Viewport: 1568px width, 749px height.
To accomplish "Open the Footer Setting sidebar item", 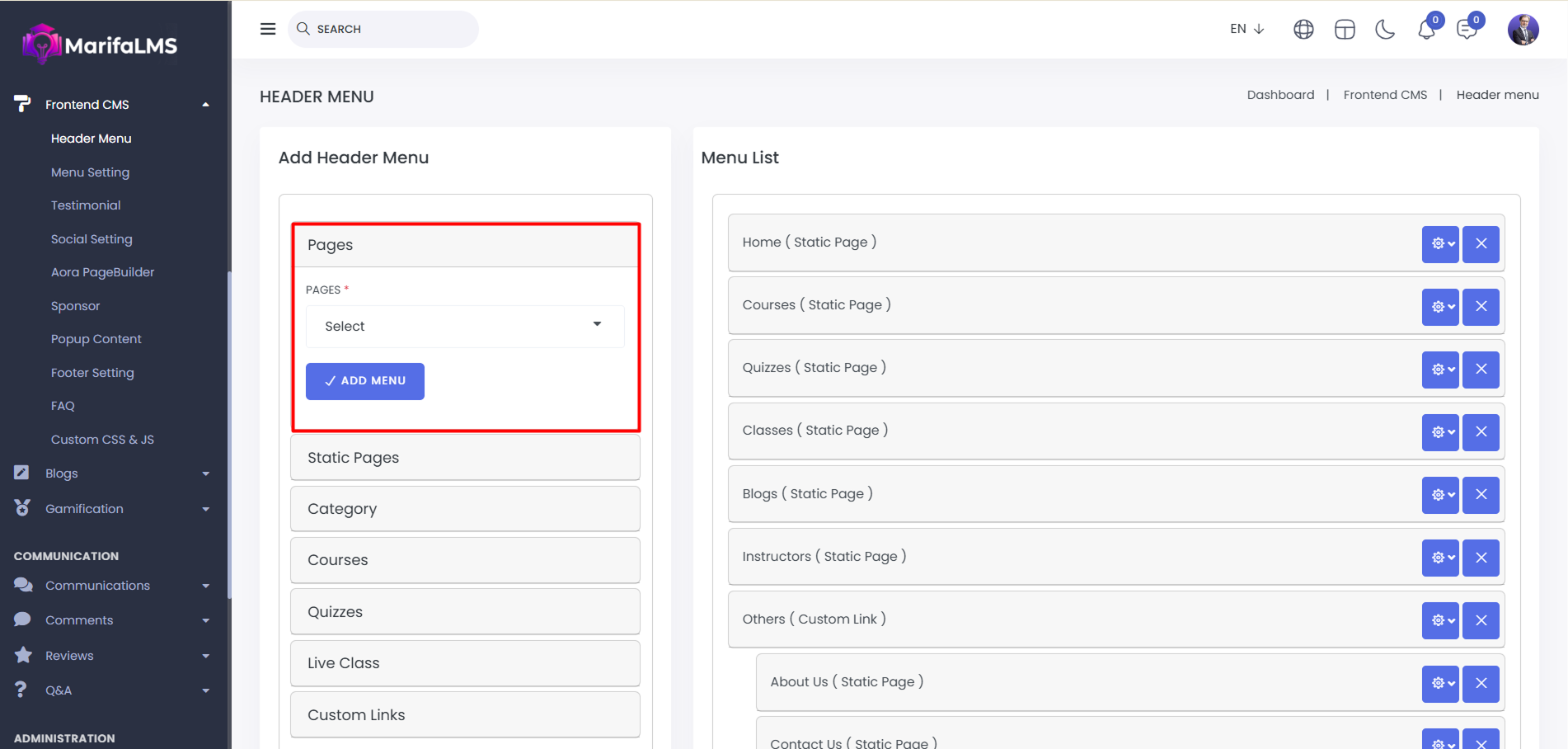I will coord(92,373).
